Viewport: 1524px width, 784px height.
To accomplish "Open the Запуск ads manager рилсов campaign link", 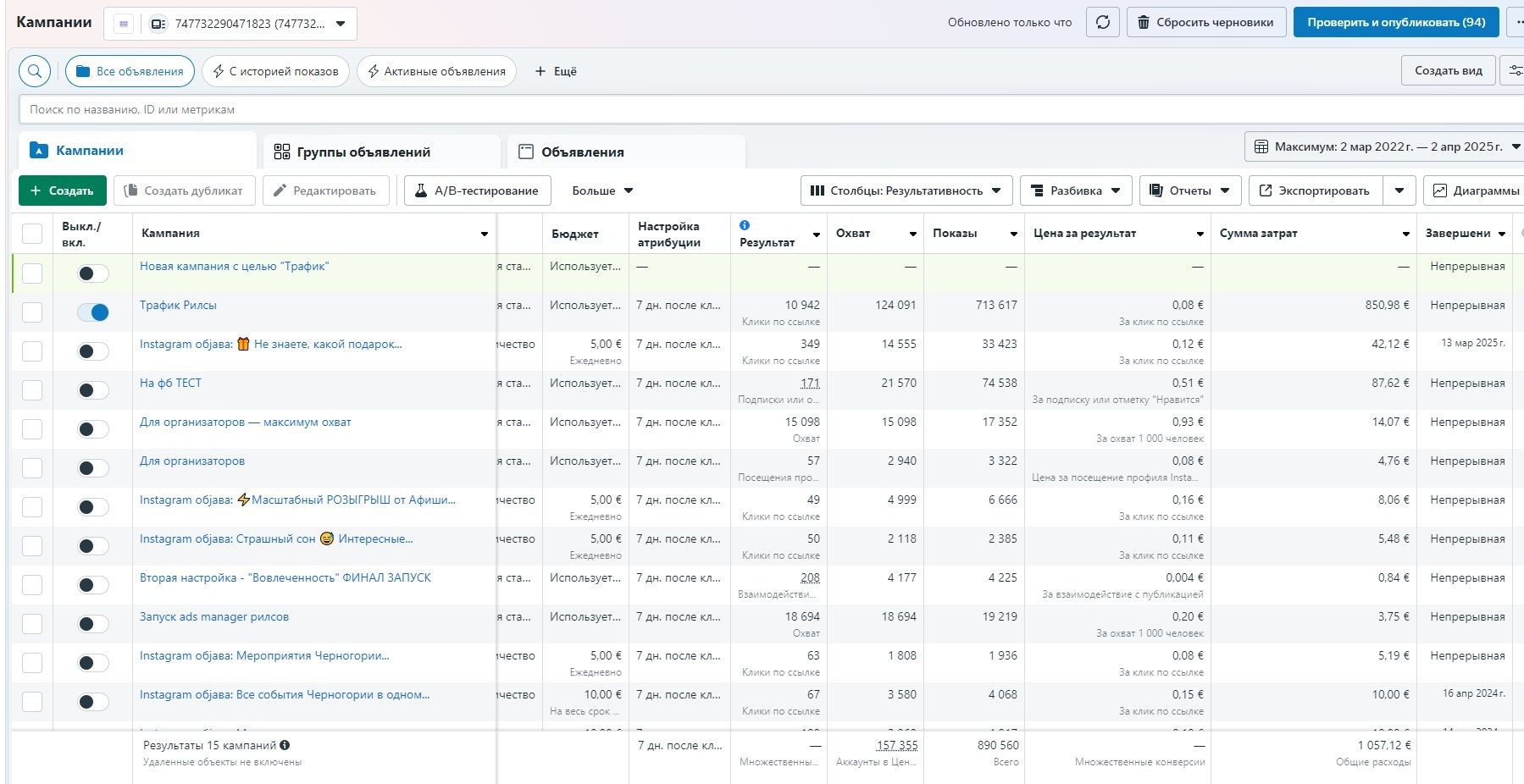I will [214, 616].
